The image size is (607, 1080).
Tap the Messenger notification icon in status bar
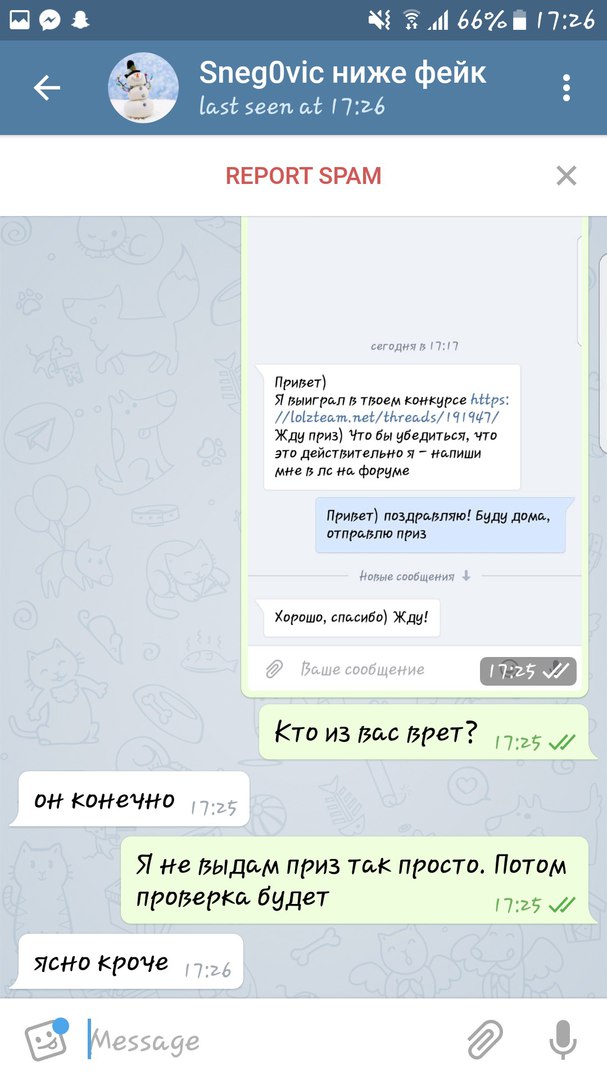tap(50, 20)
